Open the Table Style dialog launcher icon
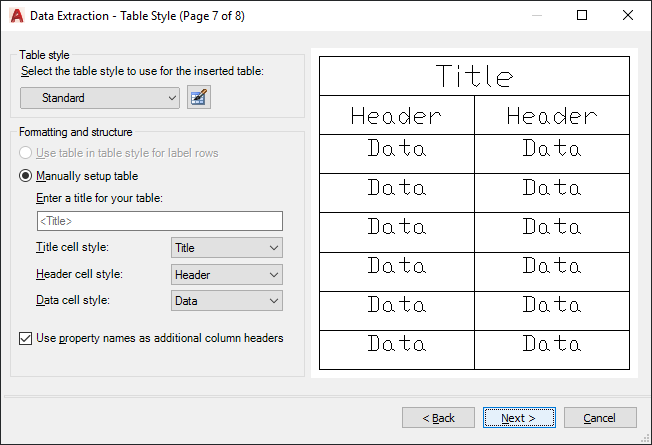 [x=199, y=97]
